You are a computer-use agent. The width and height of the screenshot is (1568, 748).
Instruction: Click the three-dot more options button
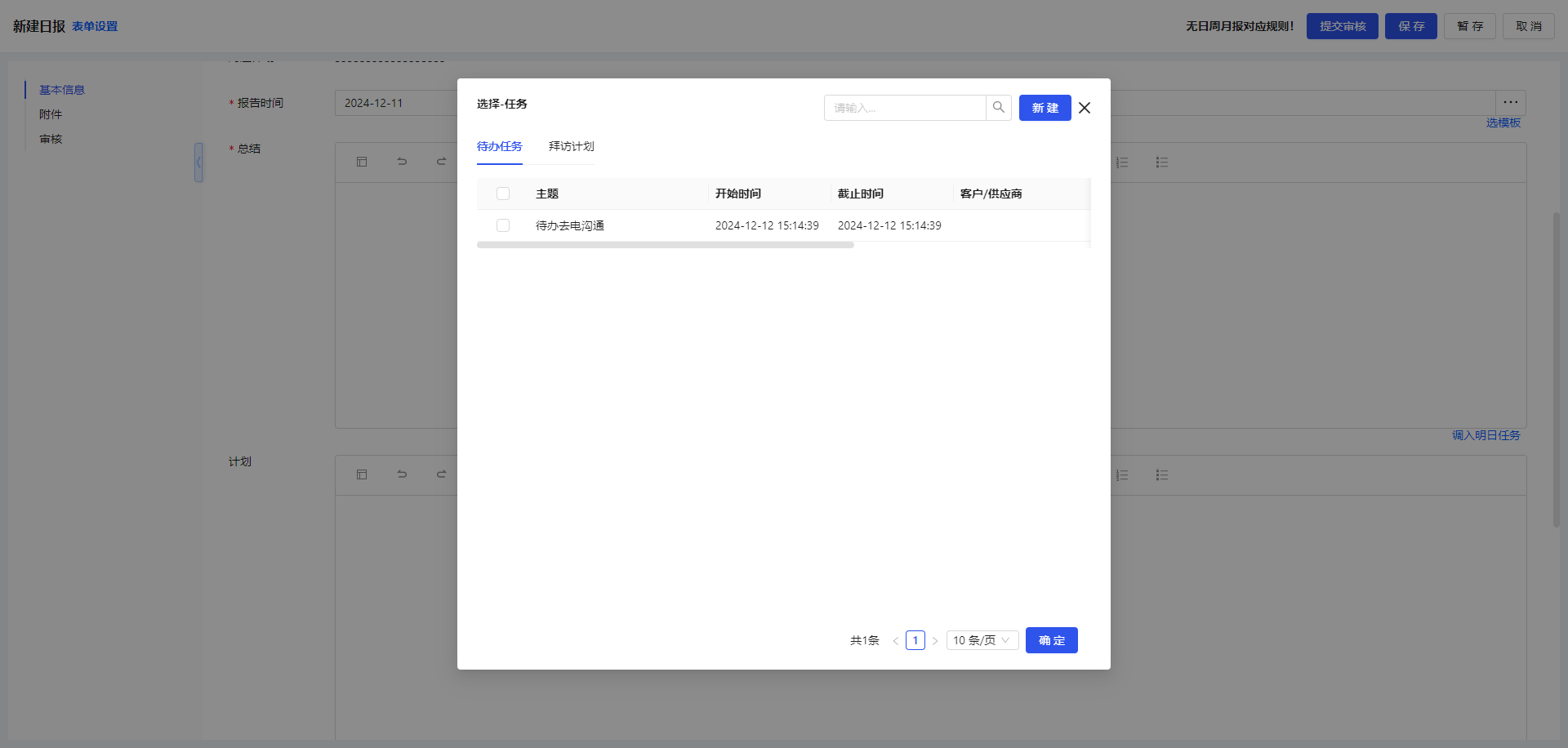pyautogui.click(x=1510, y=103)
